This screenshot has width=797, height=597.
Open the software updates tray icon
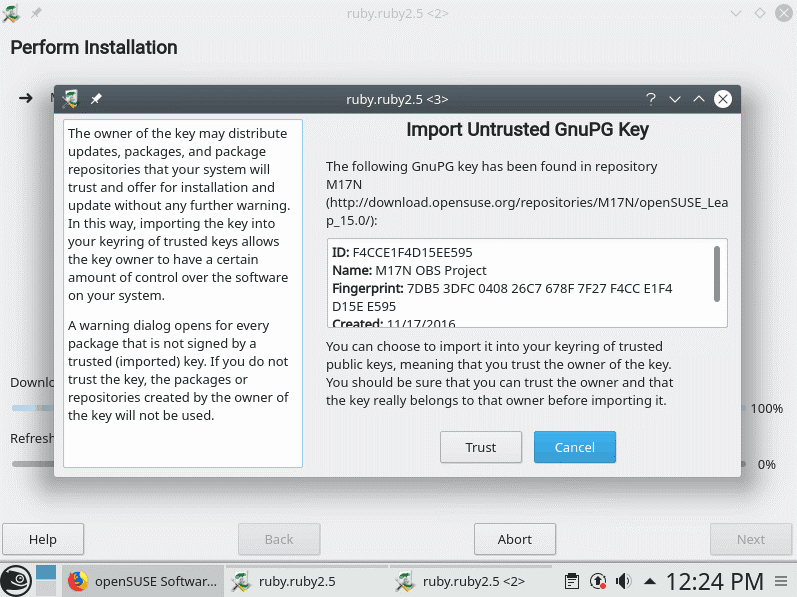coord(598,581)
